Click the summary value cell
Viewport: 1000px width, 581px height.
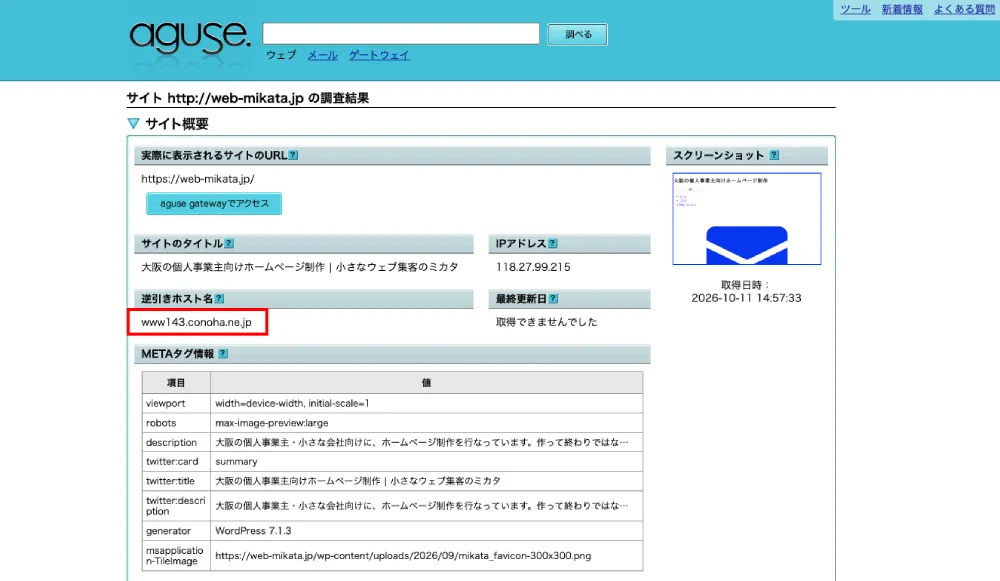point(426,461)
